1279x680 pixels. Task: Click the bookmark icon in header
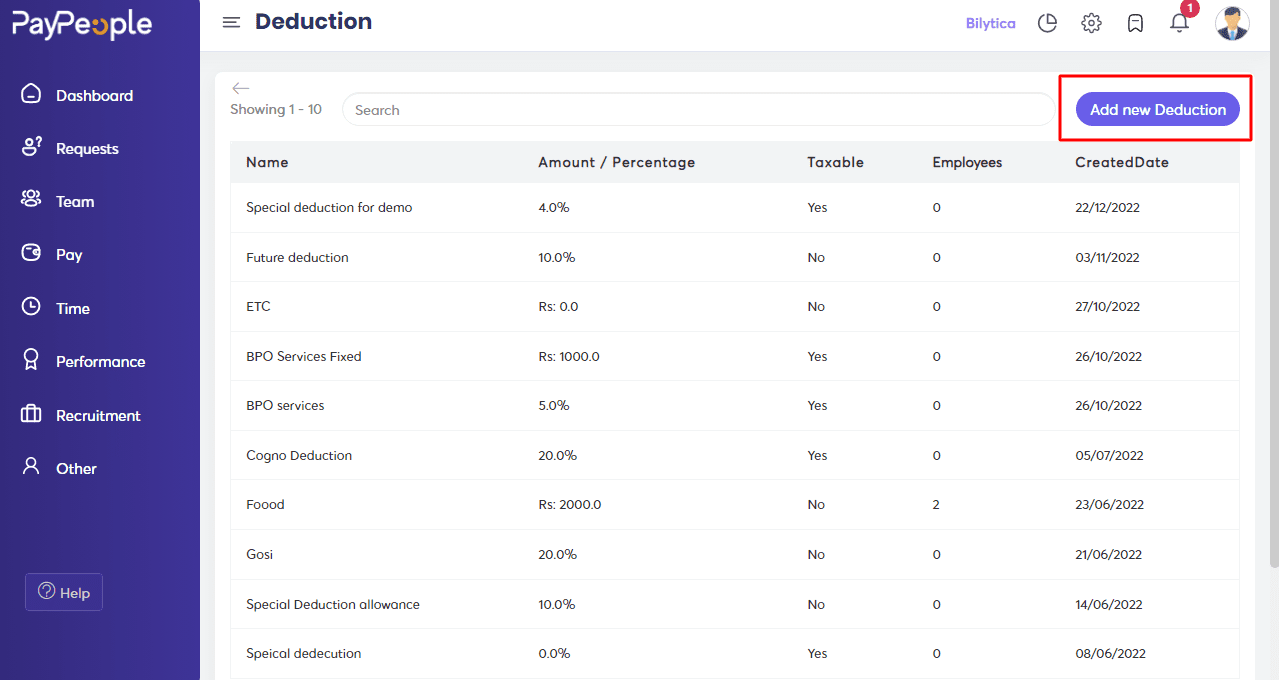(1135, 23)
